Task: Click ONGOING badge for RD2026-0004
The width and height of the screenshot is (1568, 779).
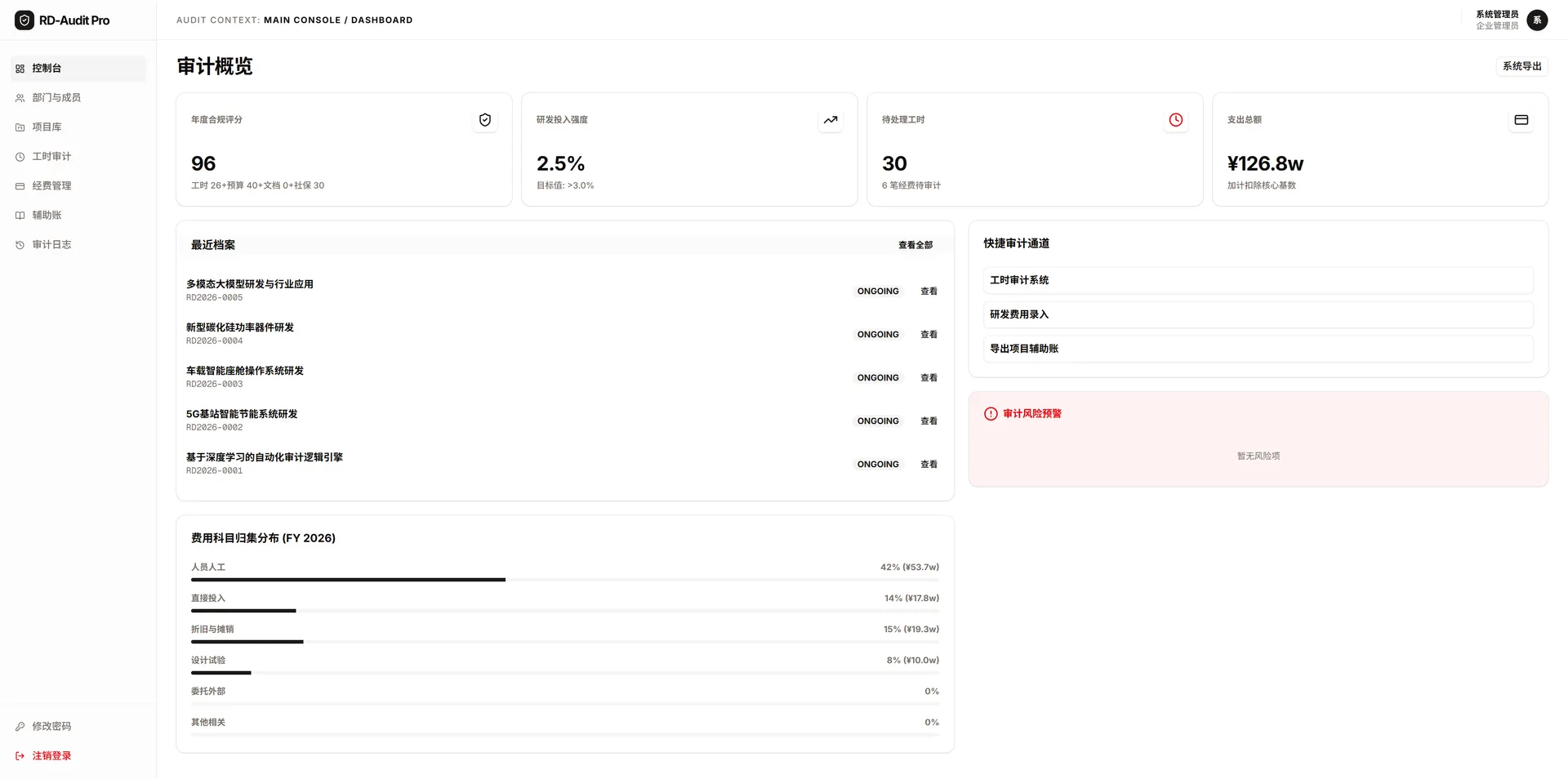Action: 878,335
